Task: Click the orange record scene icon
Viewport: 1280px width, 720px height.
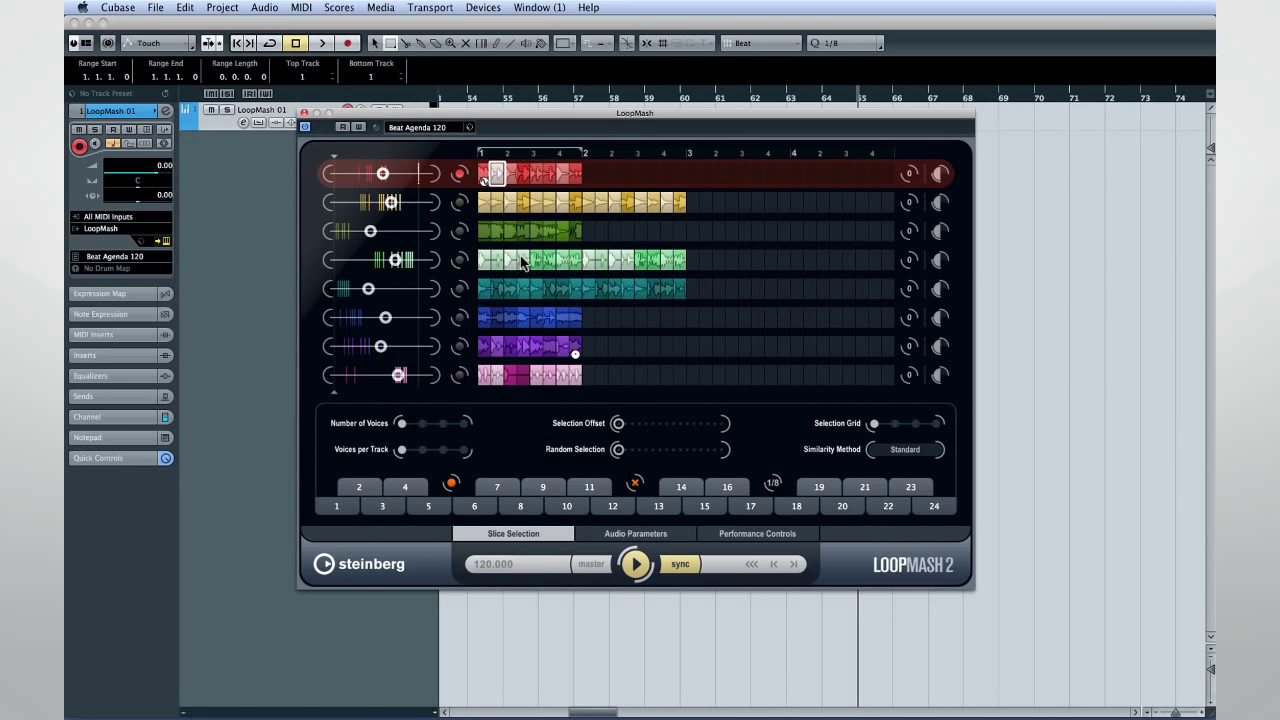Action: click(451, 483)
